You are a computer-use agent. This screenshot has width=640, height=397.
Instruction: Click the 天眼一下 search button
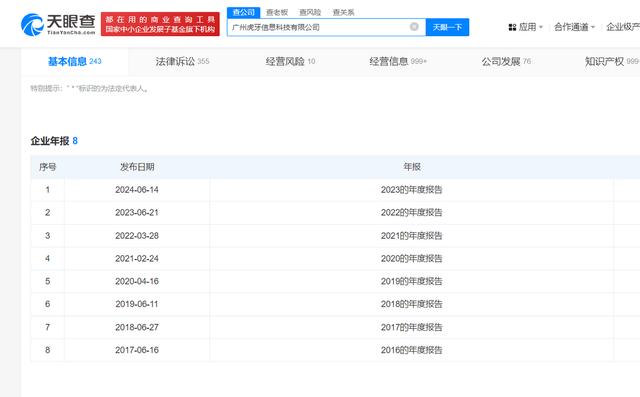(447, 27)
